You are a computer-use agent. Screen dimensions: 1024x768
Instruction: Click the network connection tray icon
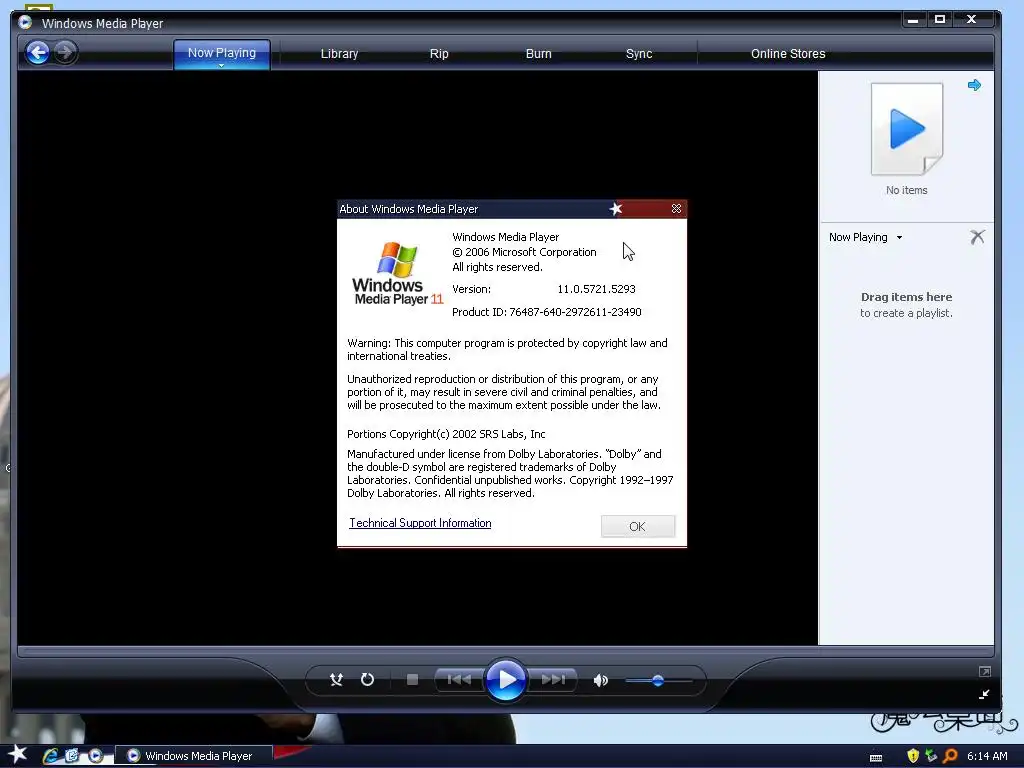(x=931, y=756)
